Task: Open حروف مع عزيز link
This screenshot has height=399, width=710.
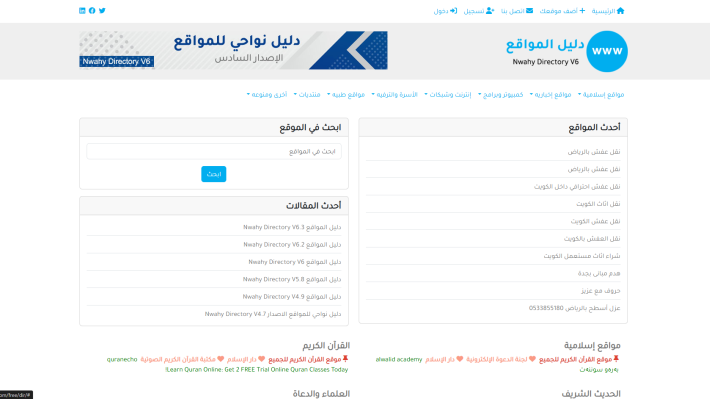Action: tap(601, 290)
